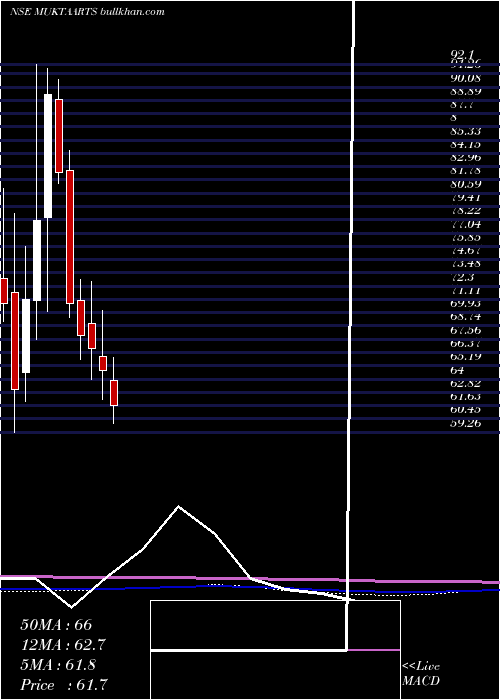Click the 'NSE MUKTAARTS bullkhan.com' title text
The width and height of the screenshot is (500, 700).
[x=87, y=12]
